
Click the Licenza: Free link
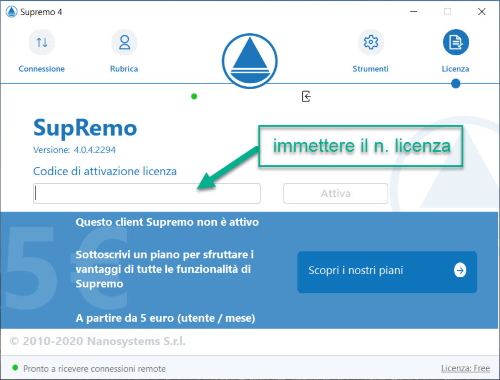(x=465, y=368)
